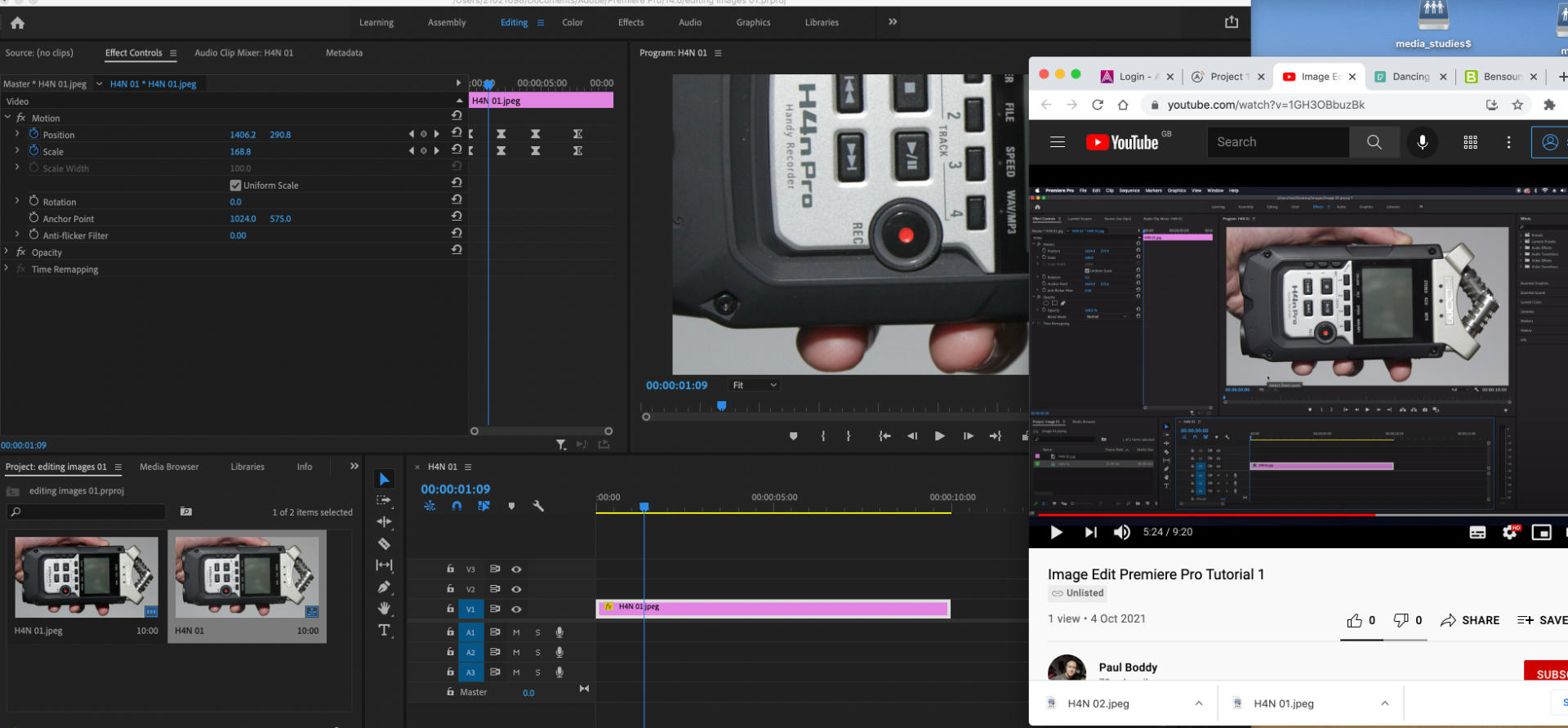Seek on the YouTube red progress bar
Screen dimensions: 1568x728
pos(1298,515)
